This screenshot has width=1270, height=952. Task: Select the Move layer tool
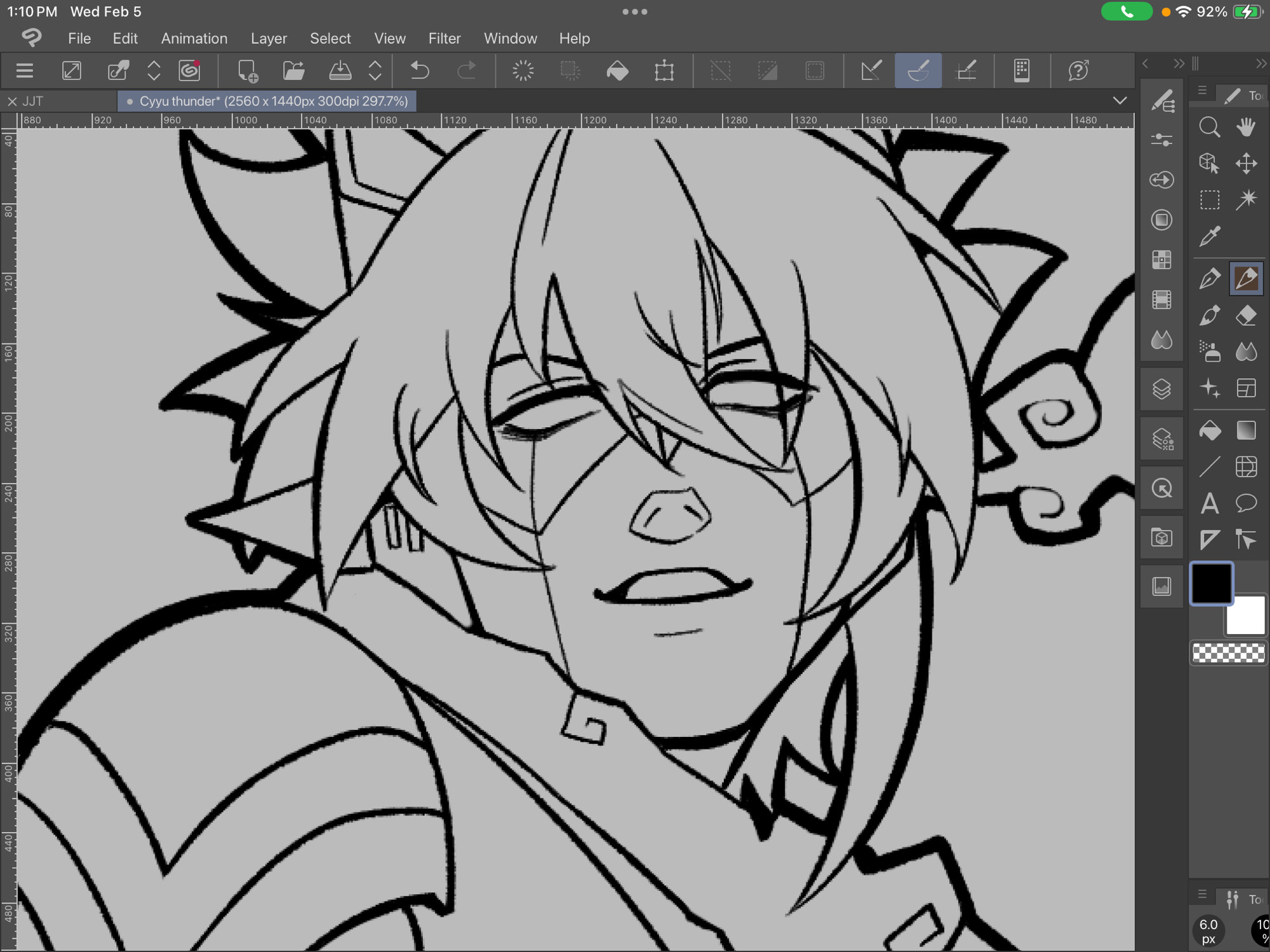(1246, 163)
